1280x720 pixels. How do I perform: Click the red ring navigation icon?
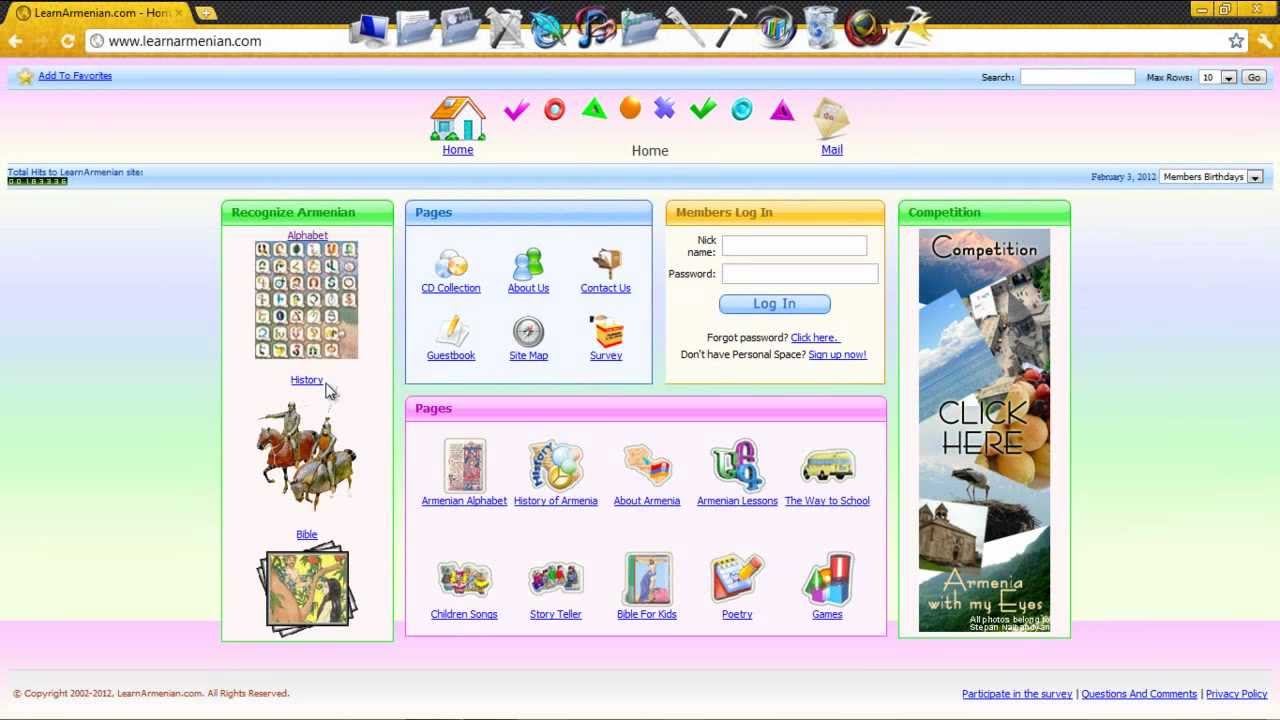pyautogui.click(x=554, y=110)
